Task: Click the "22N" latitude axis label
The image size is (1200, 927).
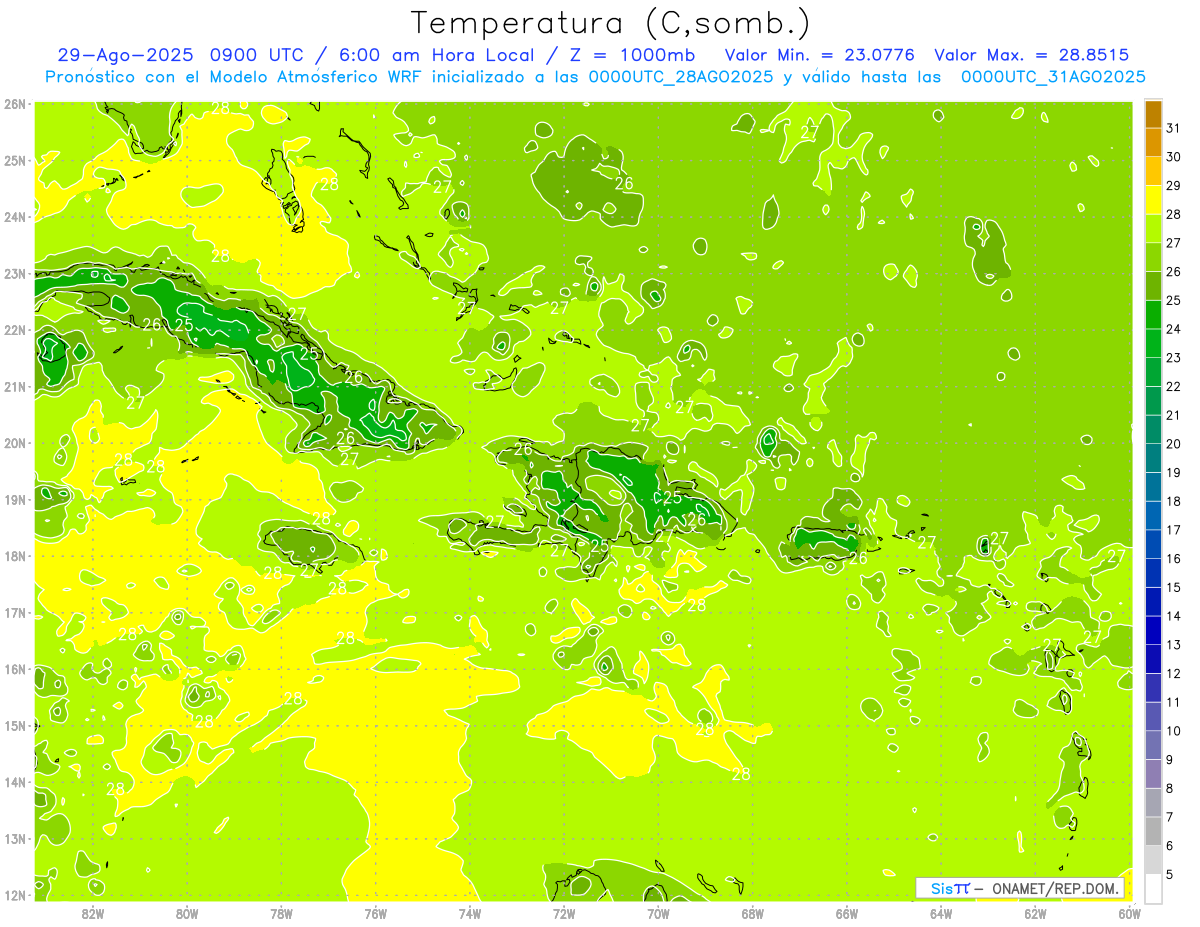Action: [x=15, y=330]
